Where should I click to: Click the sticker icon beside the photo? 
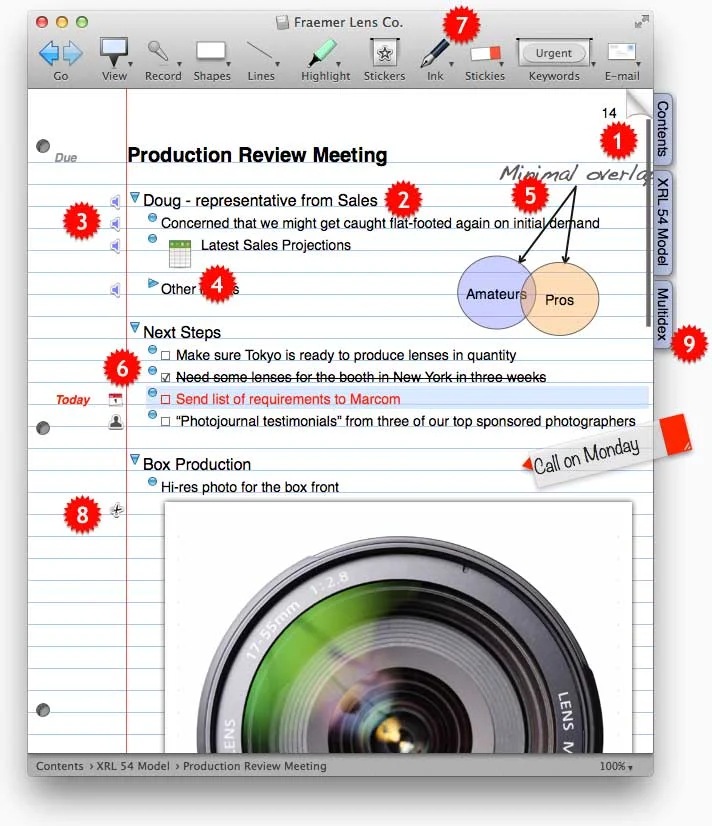(x=117, y=510)
